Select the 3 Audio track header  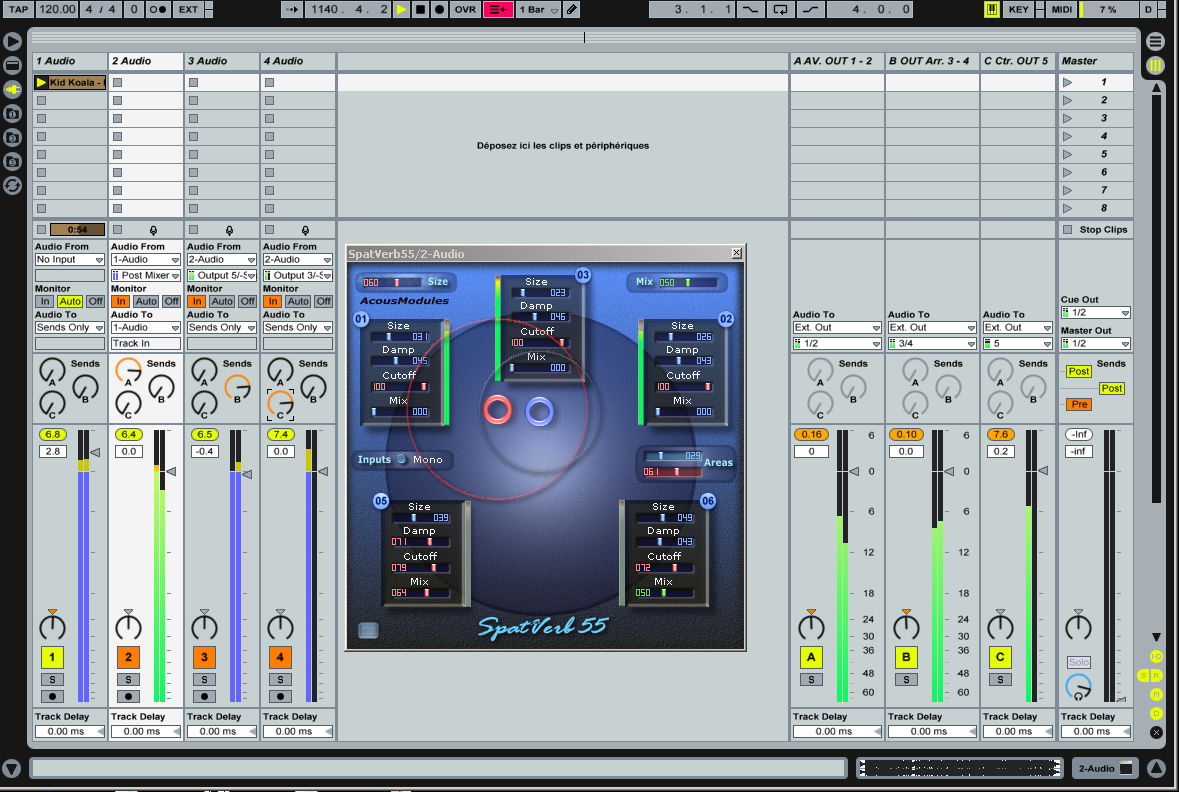222,61
